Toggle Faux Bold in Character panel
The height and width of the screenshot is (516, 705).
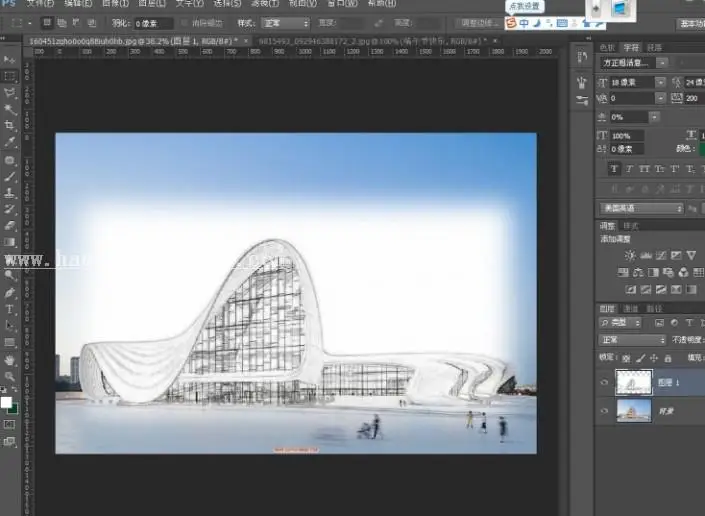coord(614,169)
